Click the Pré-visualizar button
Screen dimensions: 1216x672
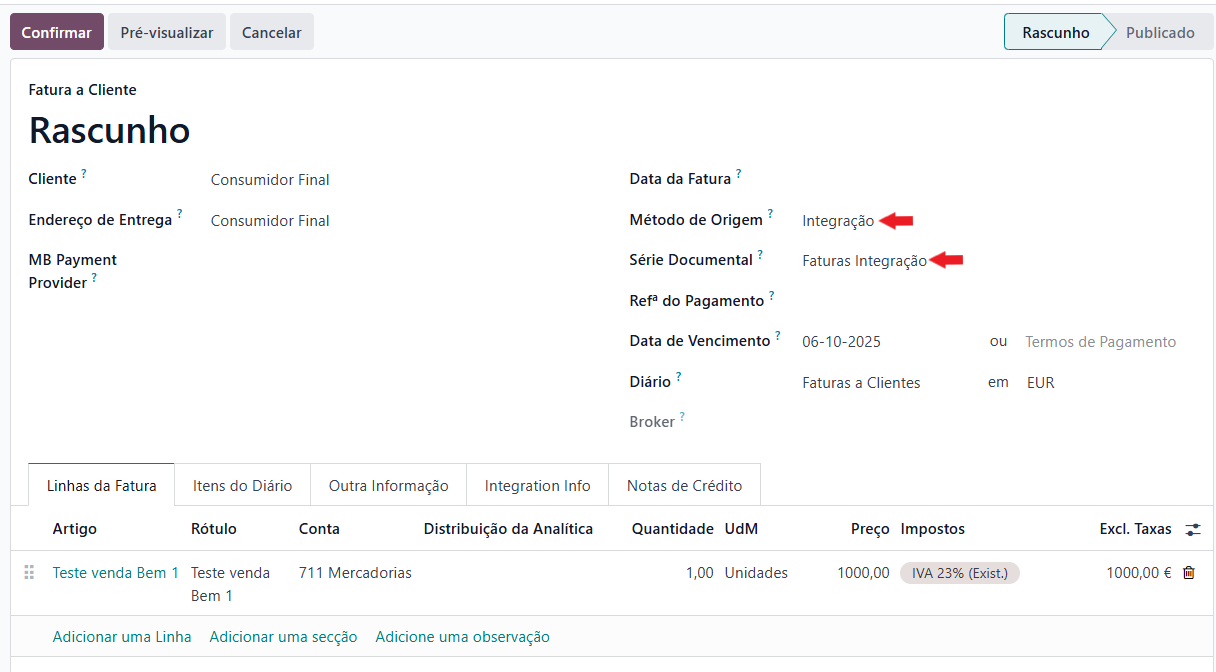point(167,32)
